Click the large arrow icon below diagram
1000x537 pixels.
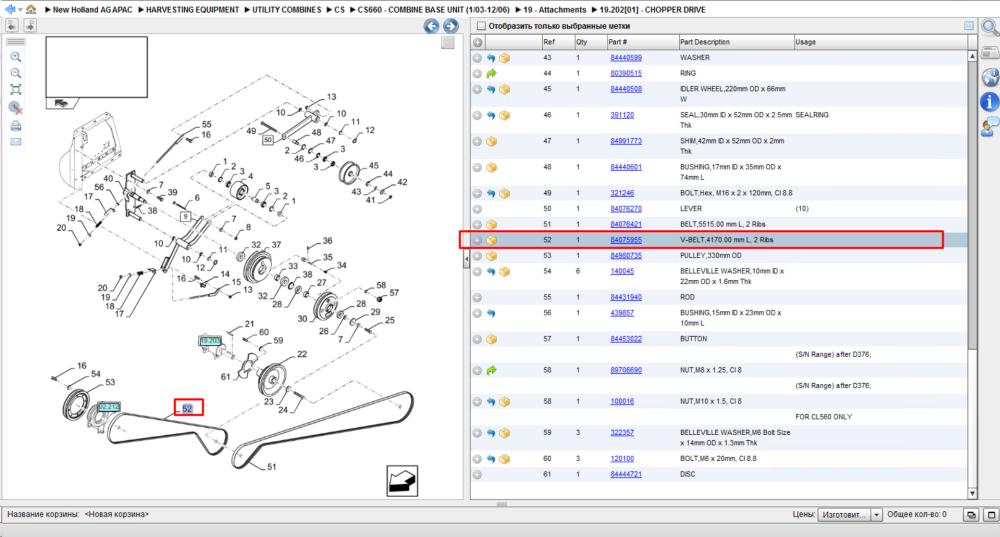(402, 481)
